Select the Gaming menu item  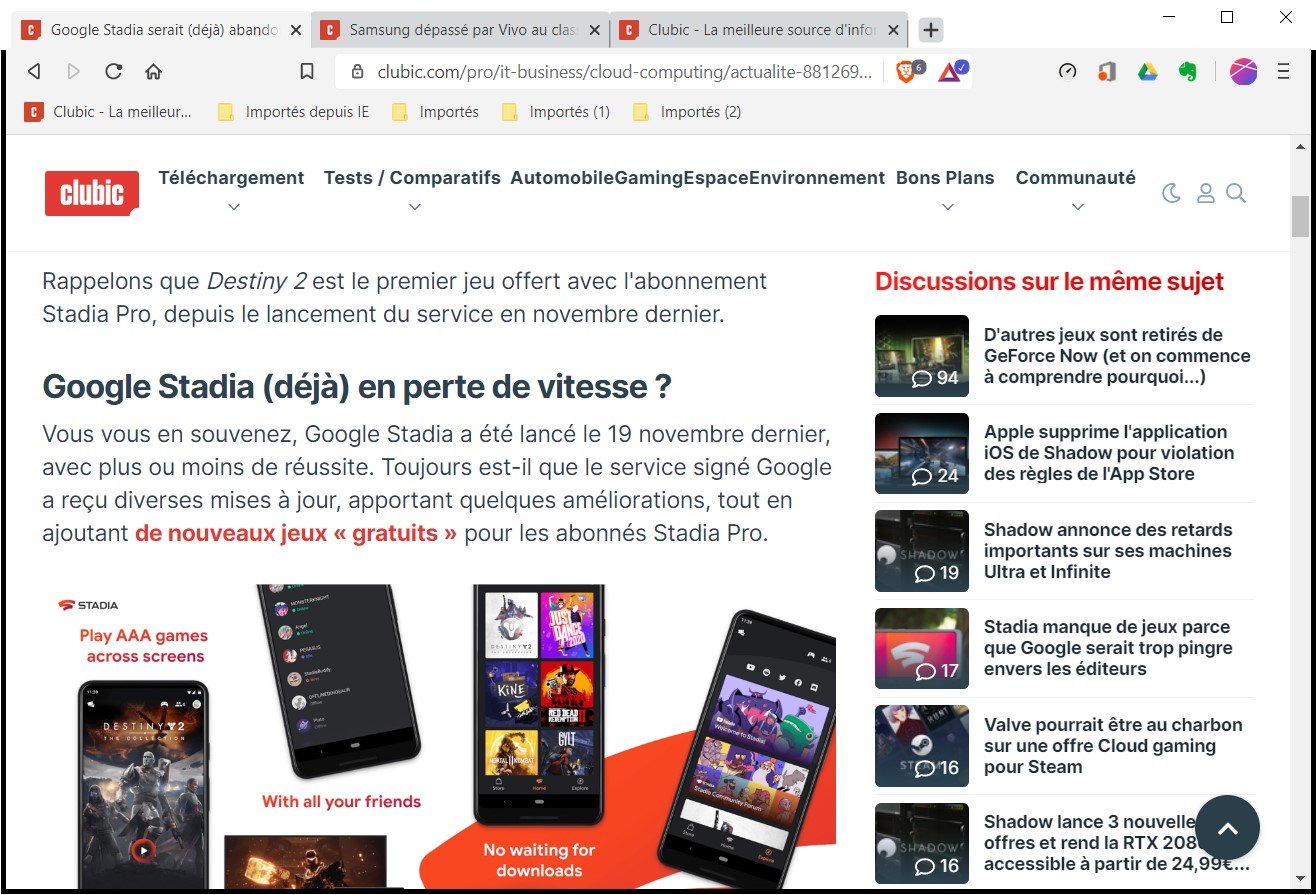[x=647, y=178]
